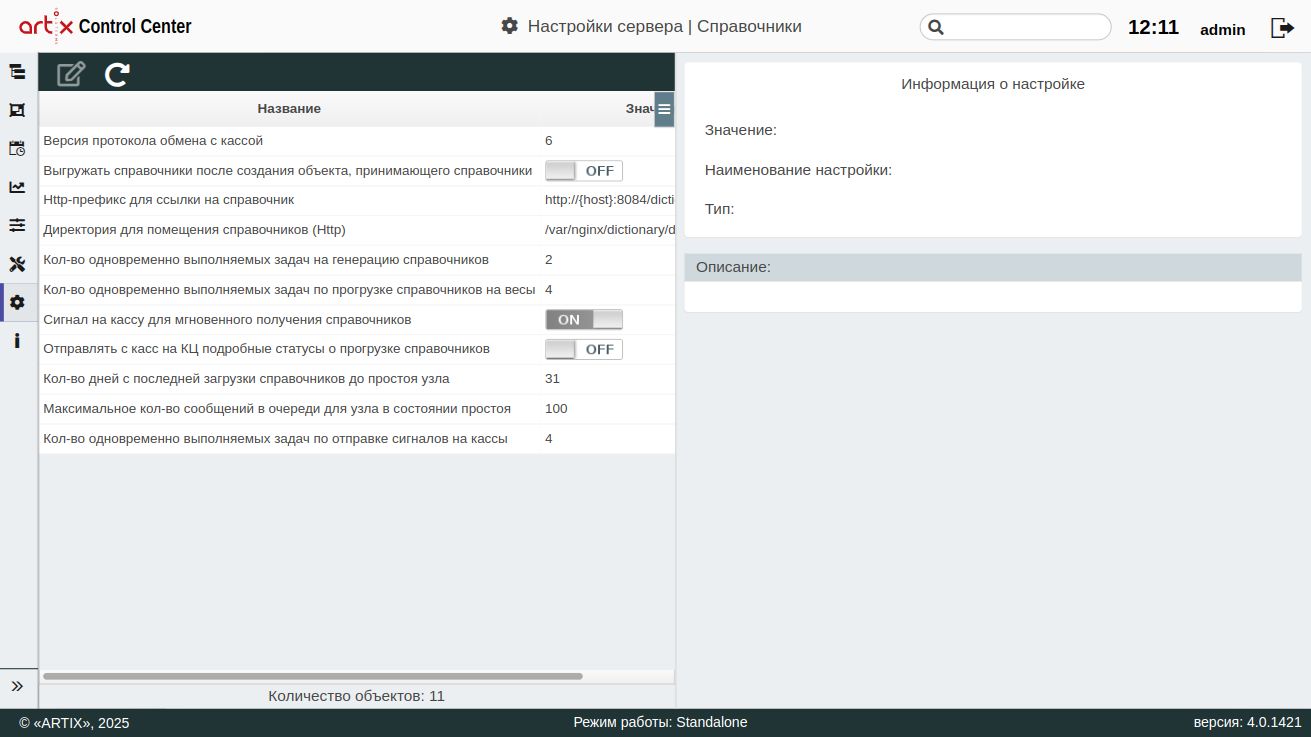Click the 'Название' column header
1311x737 pixels.
289,109
